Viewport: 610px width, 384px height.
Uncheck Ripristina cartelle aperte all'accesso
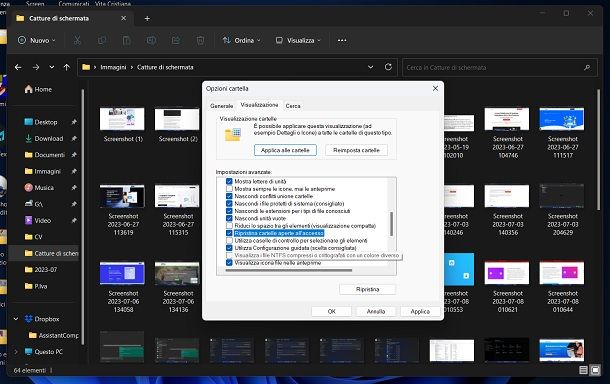[229, 233]
